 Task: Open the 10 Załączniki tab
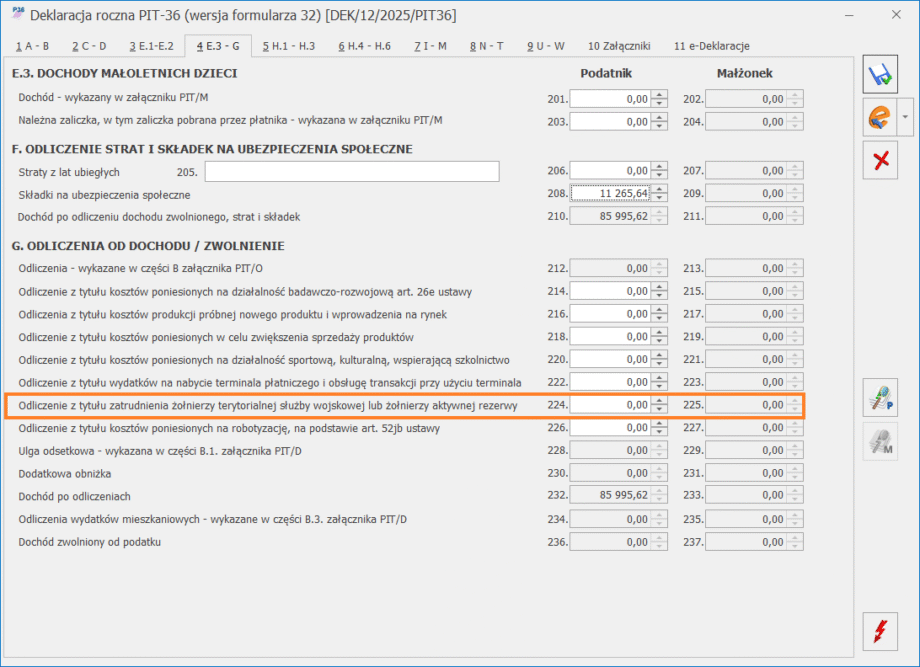pos(618,46)
